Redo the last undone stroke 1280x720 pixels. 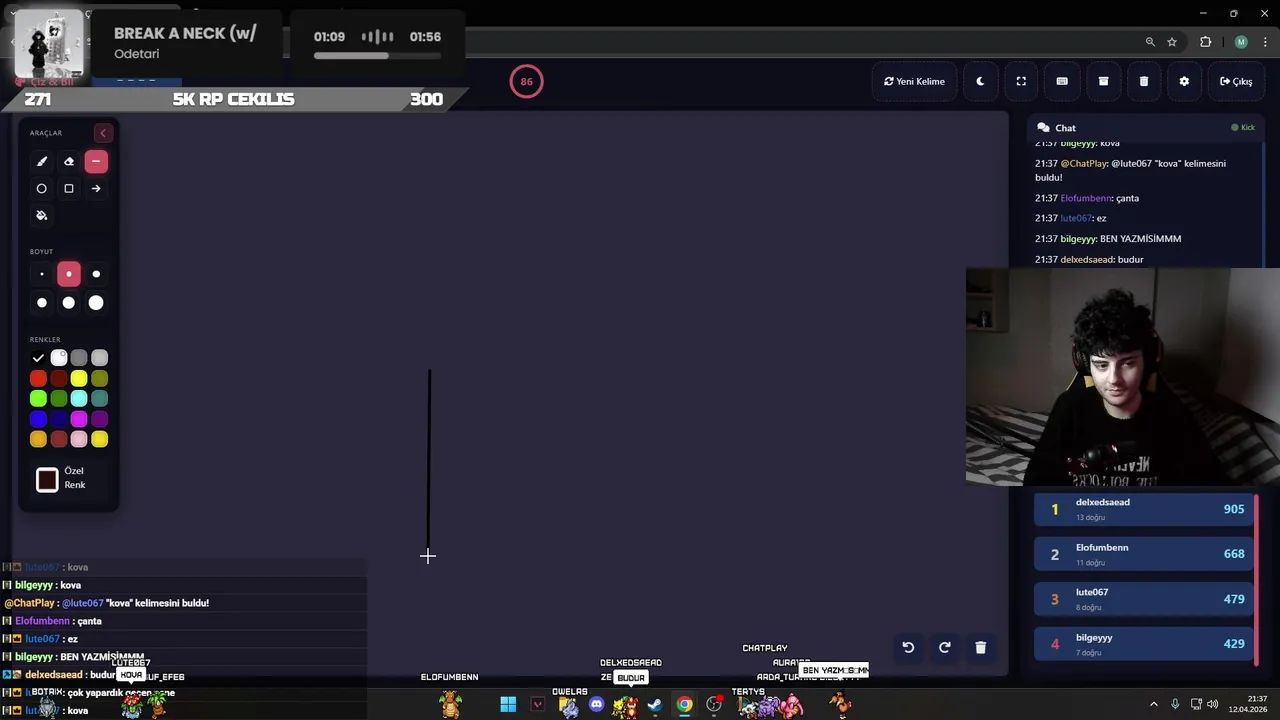[x=944, y=647]
